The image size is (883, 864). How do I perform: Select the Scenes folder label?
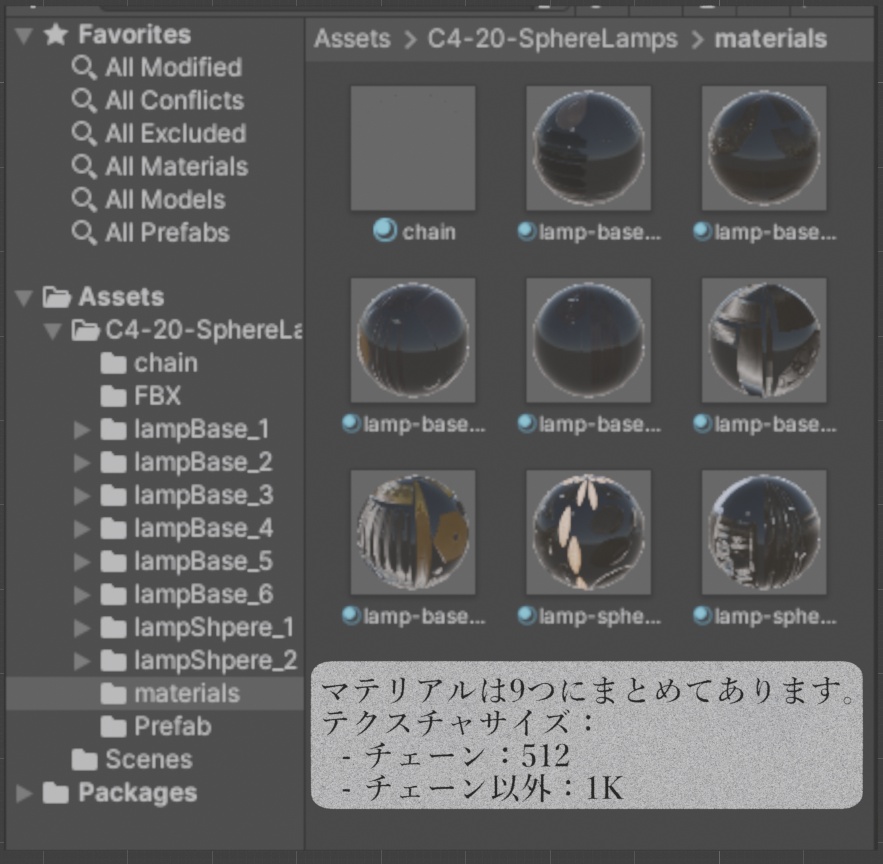point(149,760)
